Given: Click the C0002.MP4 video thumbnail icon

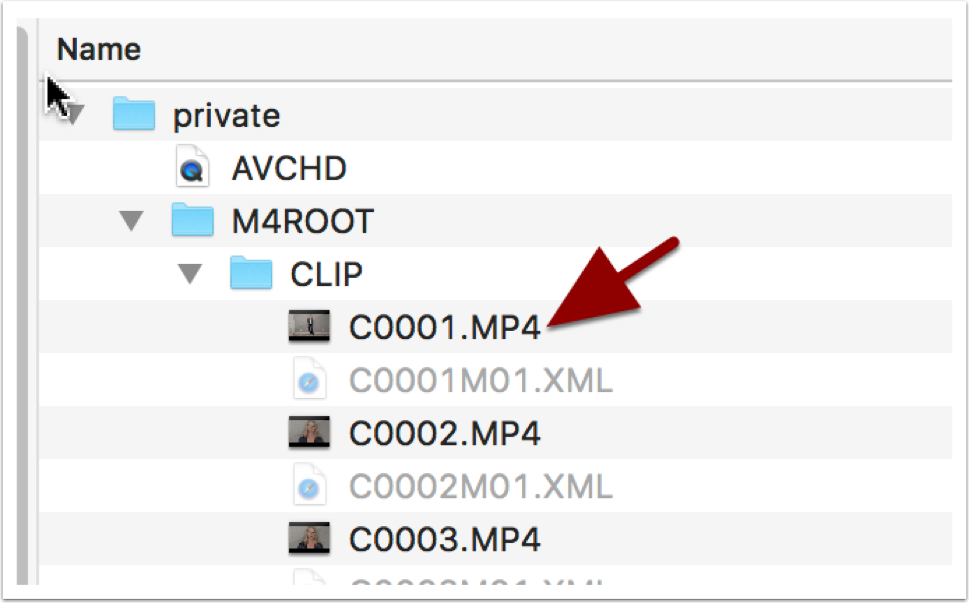Looking at the screenshot, I should click(309, 432).
